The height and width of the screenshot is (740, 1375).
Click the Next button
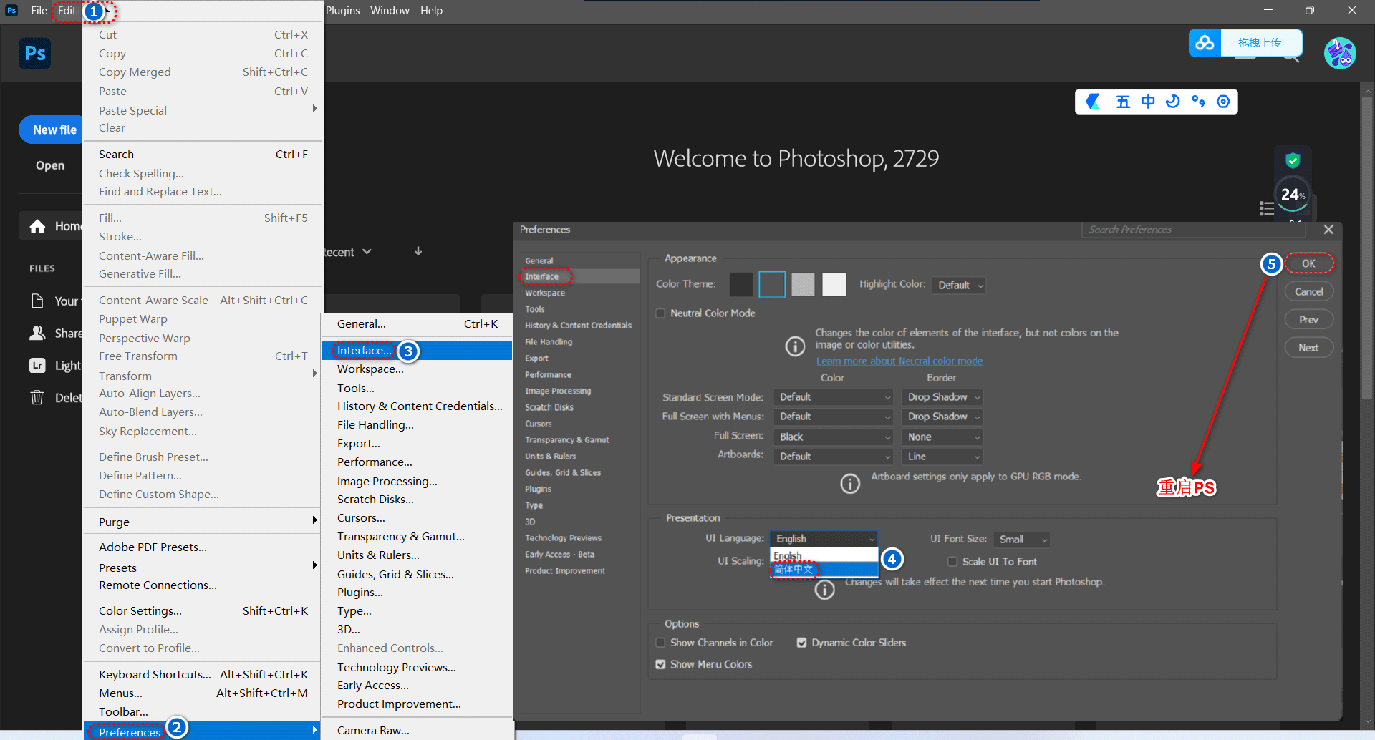[1309, 348]
